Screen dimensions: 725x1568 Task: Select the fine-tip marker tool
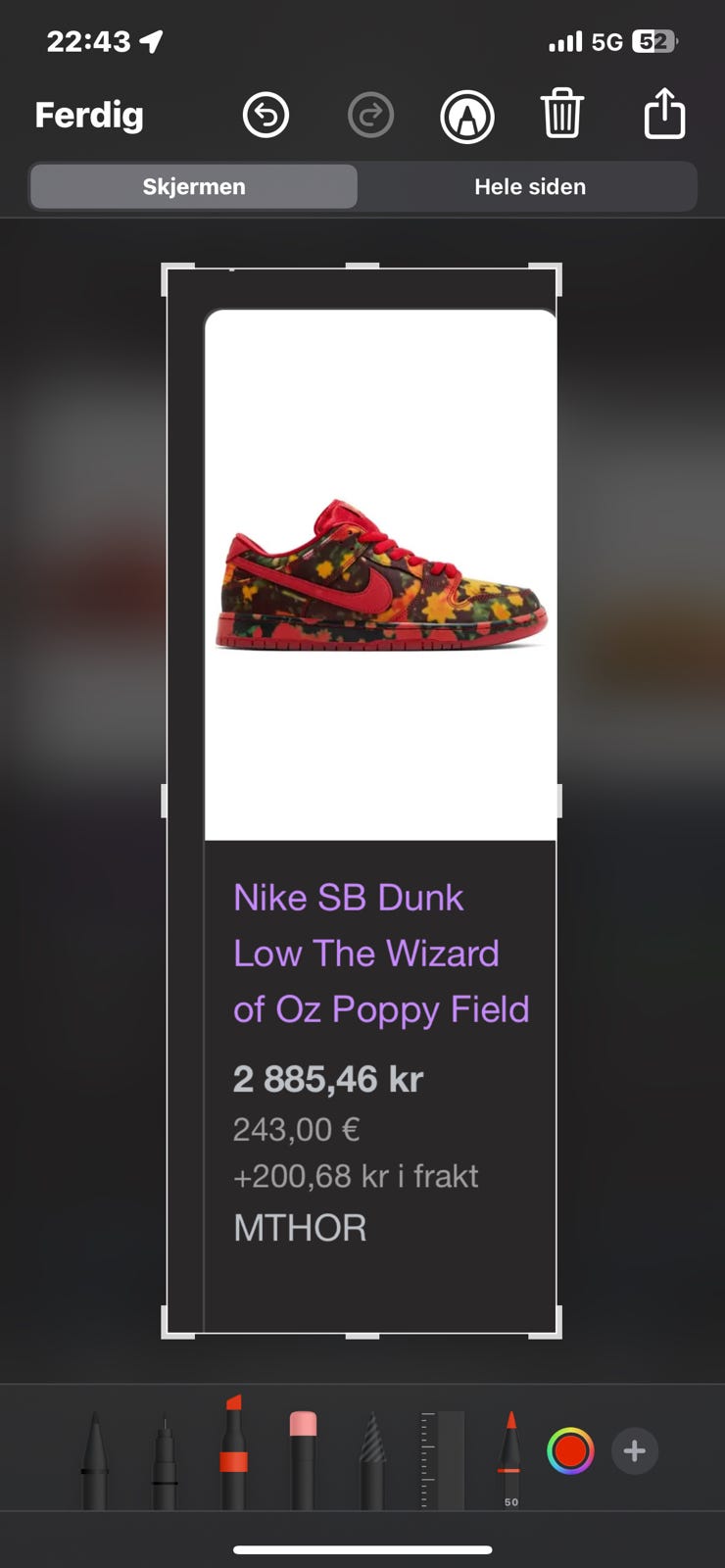pyautogui.click(x=165, y=1460)
